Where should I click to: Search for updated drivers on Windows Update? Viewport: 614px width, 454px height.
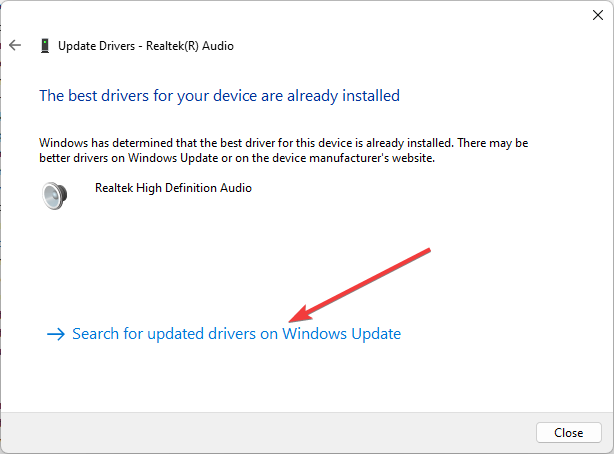tap(236, 334)
